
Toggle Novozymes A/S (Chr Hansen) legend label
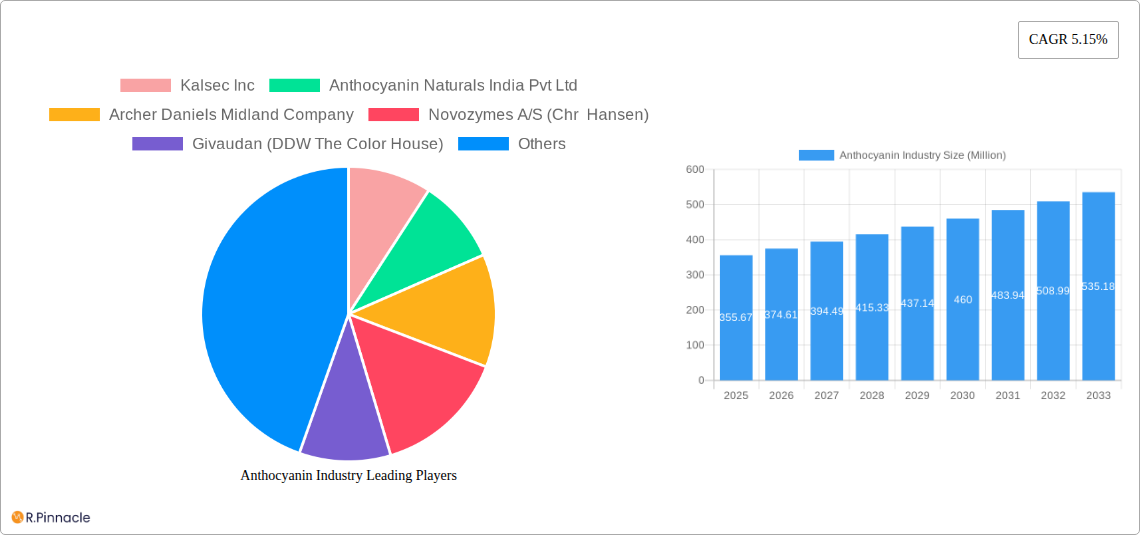click(539, 114)
